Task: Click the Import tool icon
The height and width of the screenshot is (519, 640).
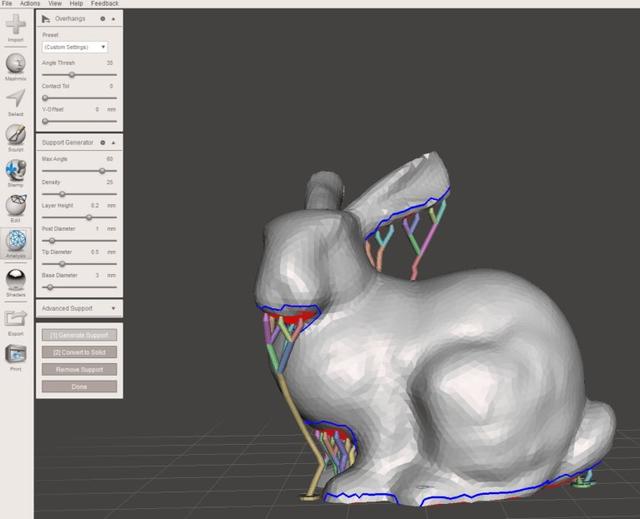Action: click(x=16, y=25)
